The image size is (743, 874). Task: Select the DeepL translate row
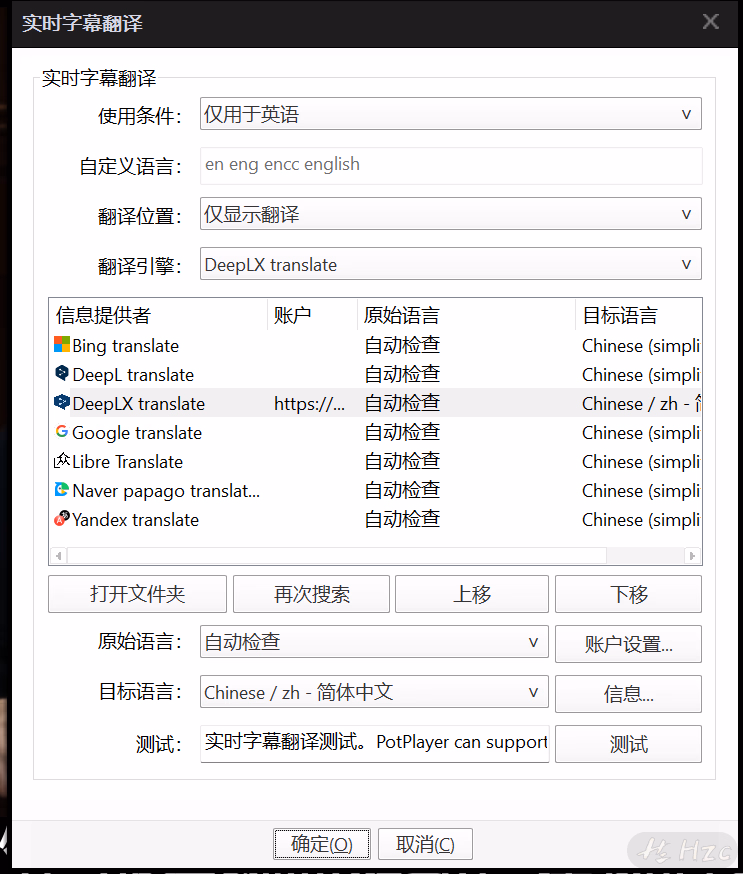click(376, 375)
